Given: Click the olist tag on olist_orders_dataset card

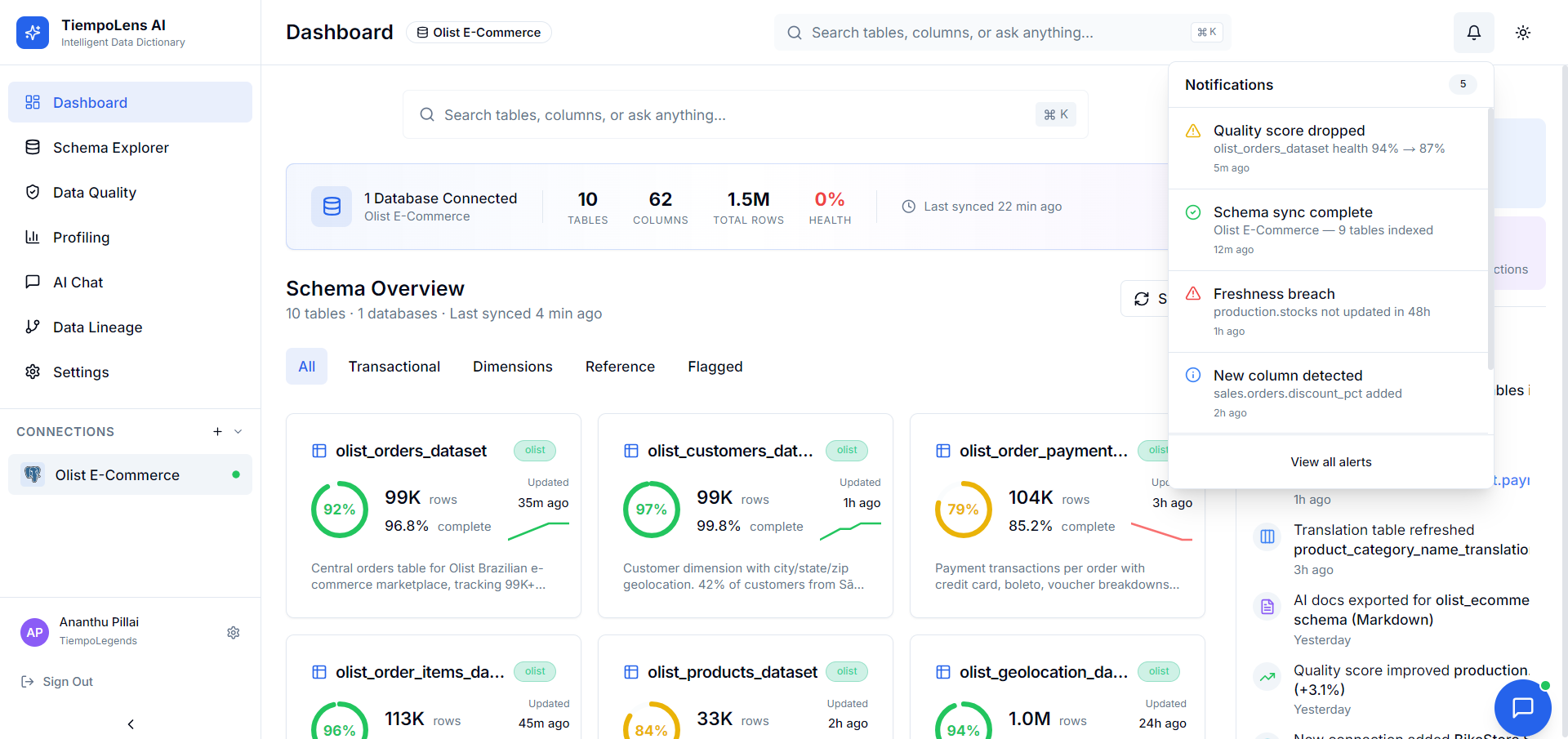Looking at the screenshot, I should tap(535, 450).
